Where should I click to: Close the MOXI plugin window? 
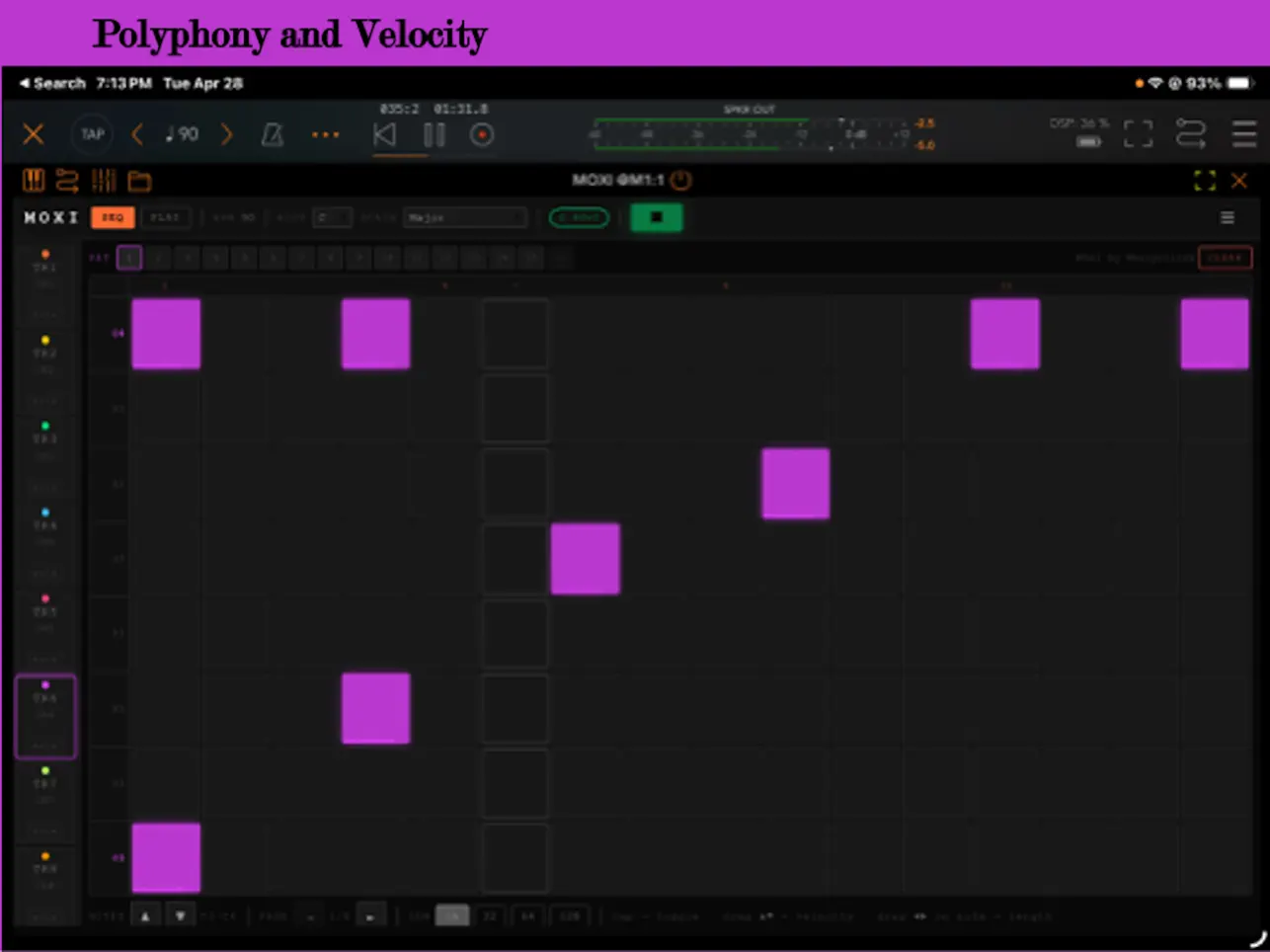coord(1239,180)
